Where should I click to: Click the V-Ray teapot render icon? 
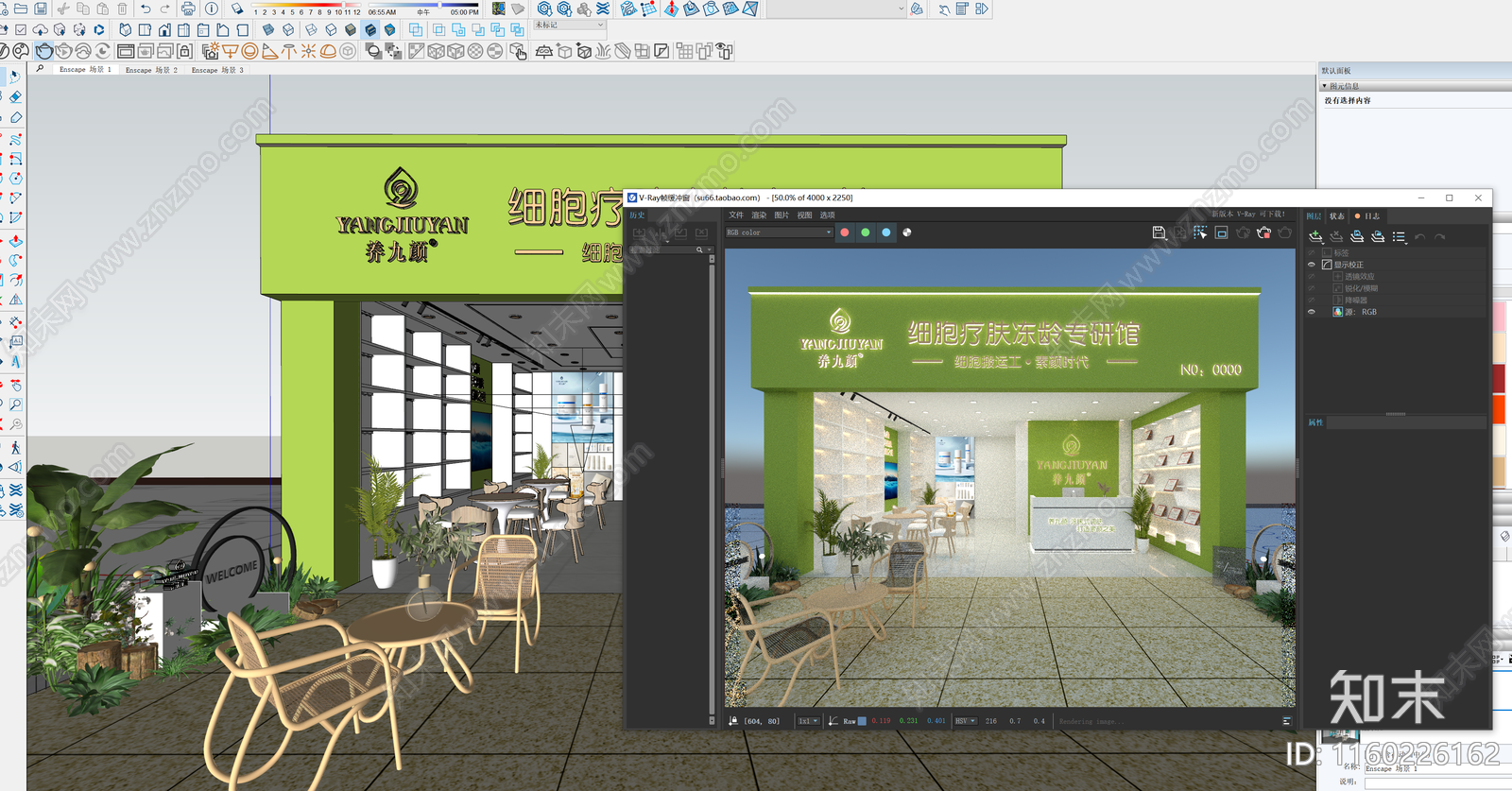coord(43,51)
